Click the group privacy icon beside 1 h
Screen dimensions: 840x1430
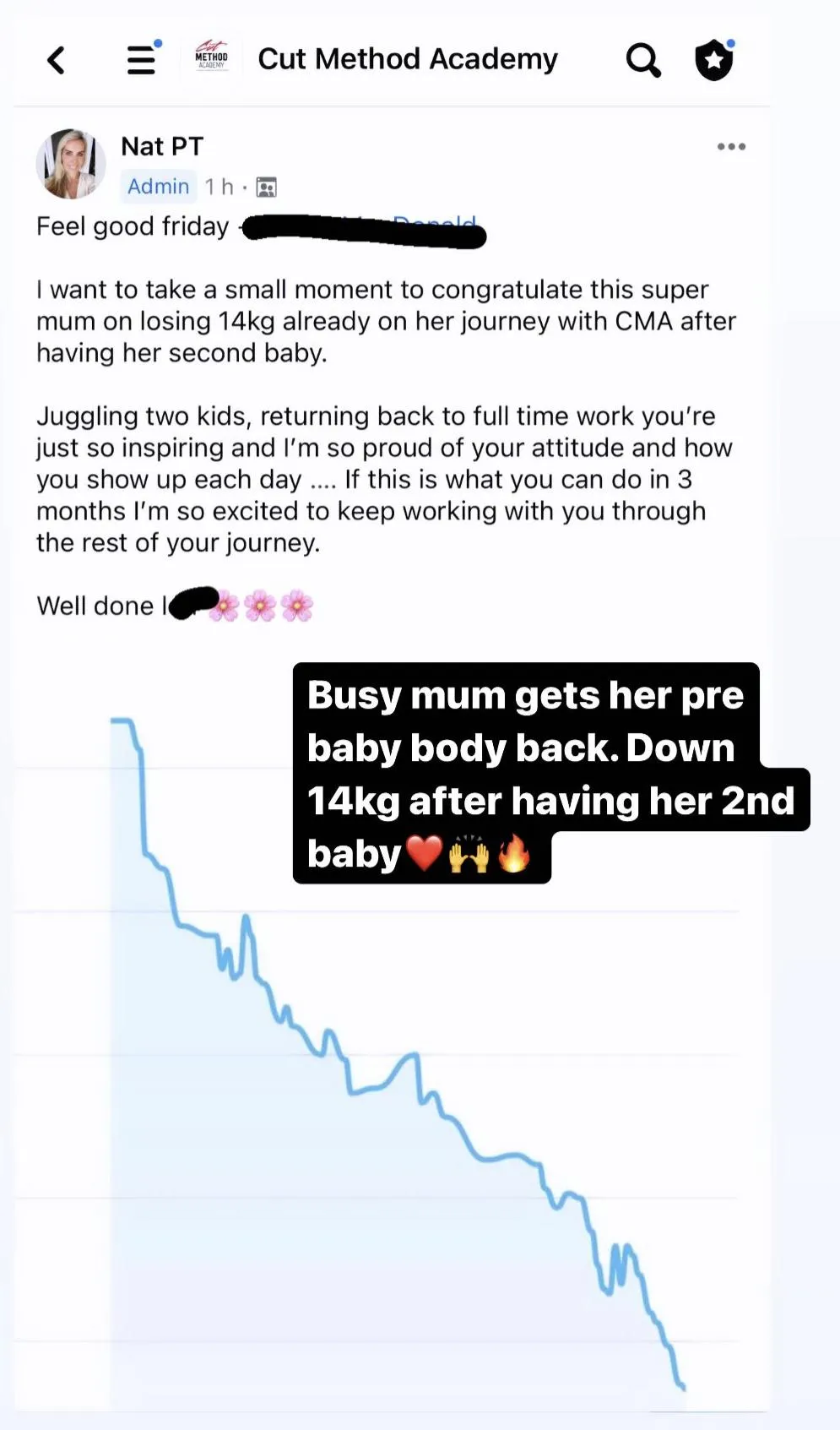point(266,188)
